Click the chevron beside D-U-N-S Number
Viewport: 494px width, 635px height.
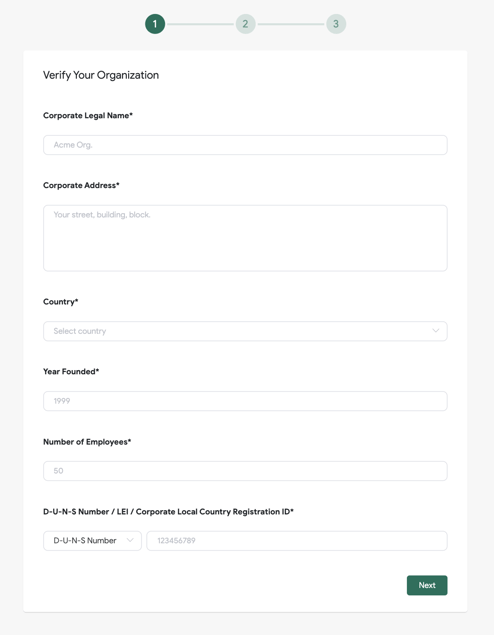130,540
